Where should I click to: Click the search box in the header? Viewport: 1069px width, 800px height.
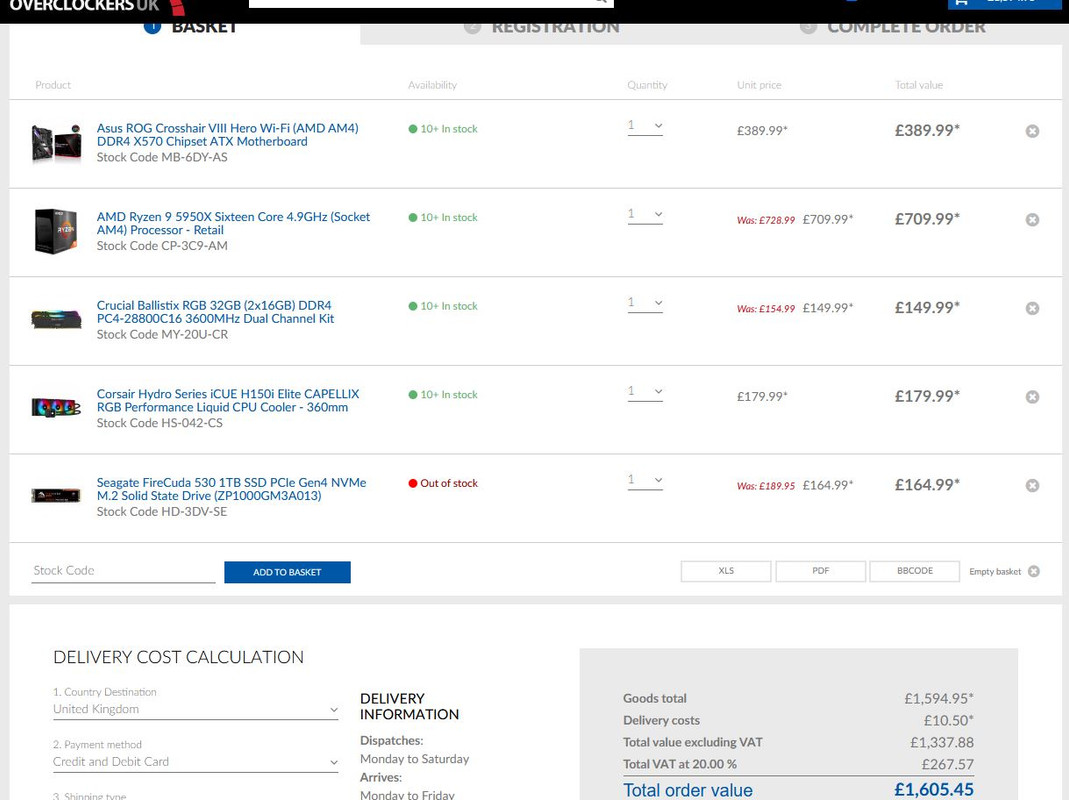431,3
